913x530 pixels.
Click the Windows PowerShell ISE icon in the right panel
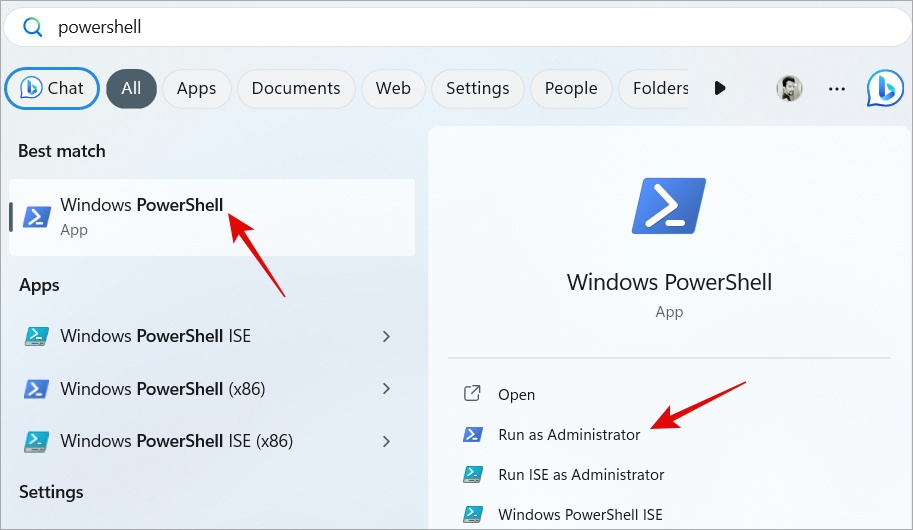coord(473,515)
